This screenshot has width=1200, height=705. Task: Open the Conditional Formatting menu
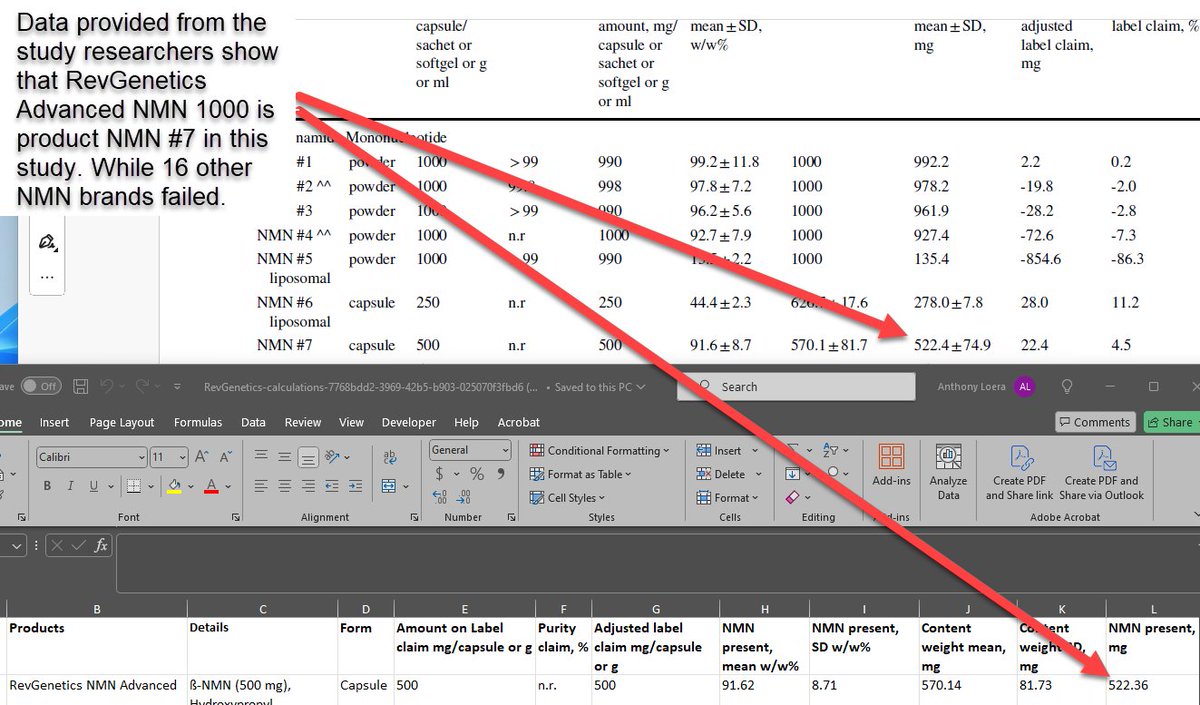(x=602, y=450)
